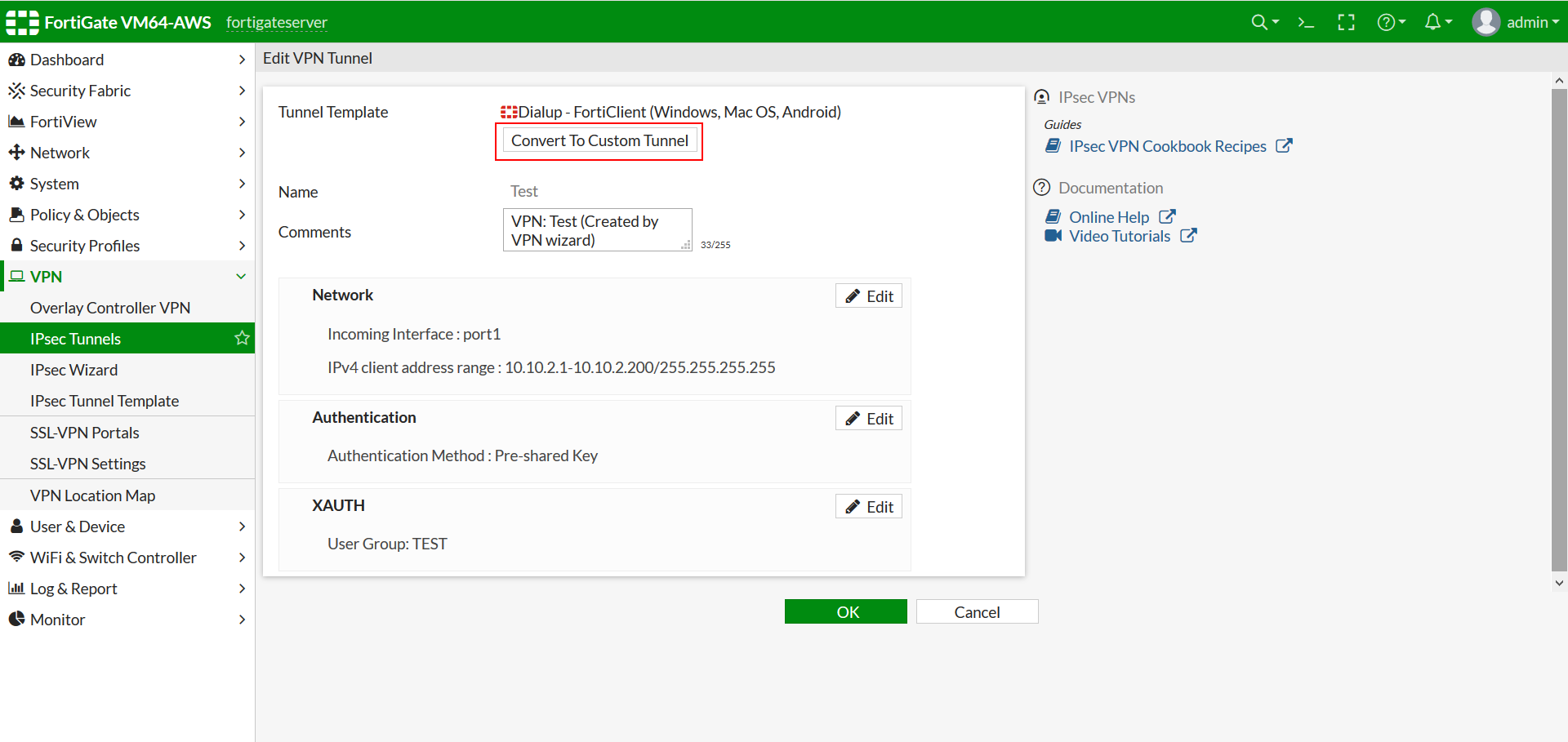Screen dimensions: 1568x742
Task: Click inside the Comments text field
Action: pos(597,229)
